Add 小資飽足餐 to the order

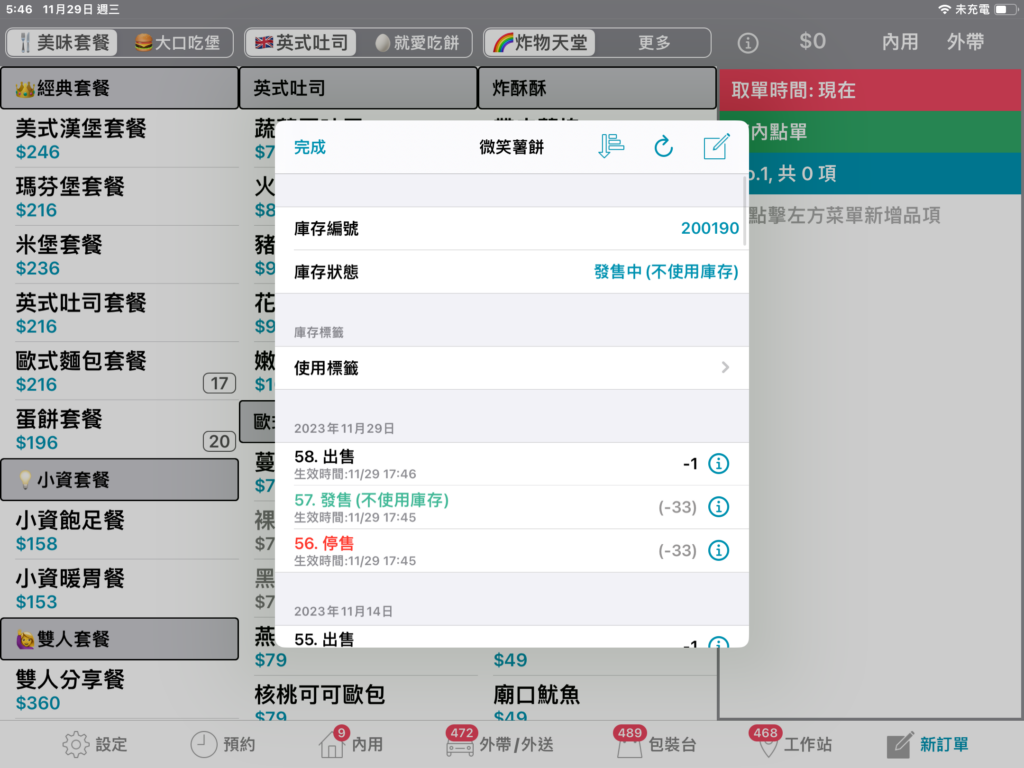[120, 530]
